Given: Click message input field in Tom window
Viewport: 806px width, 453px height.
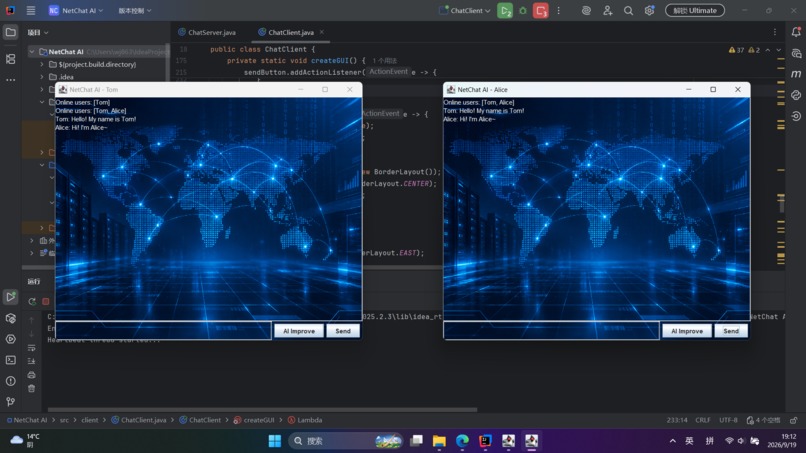Looking at the screenshot, I should (x=163, y=330).
